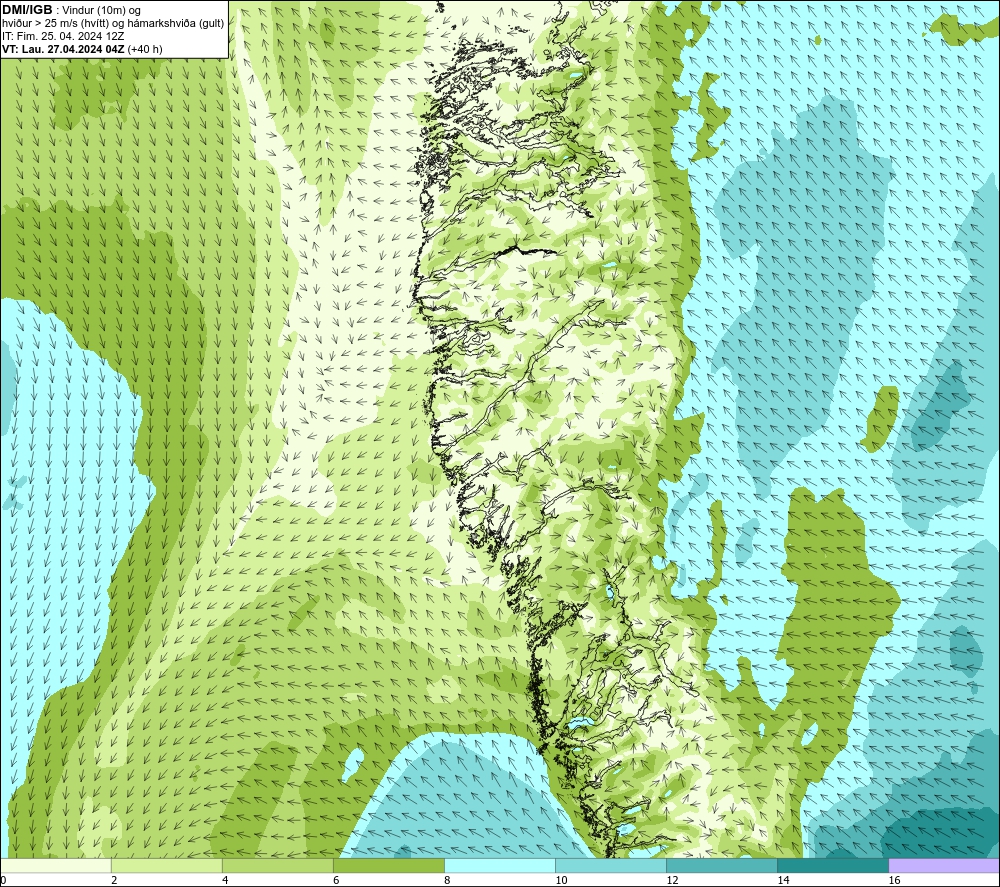Select the purple above-16 m/s color swatch
The height and width of the screenshot is (887, 1000).
[x=944, y=865]
